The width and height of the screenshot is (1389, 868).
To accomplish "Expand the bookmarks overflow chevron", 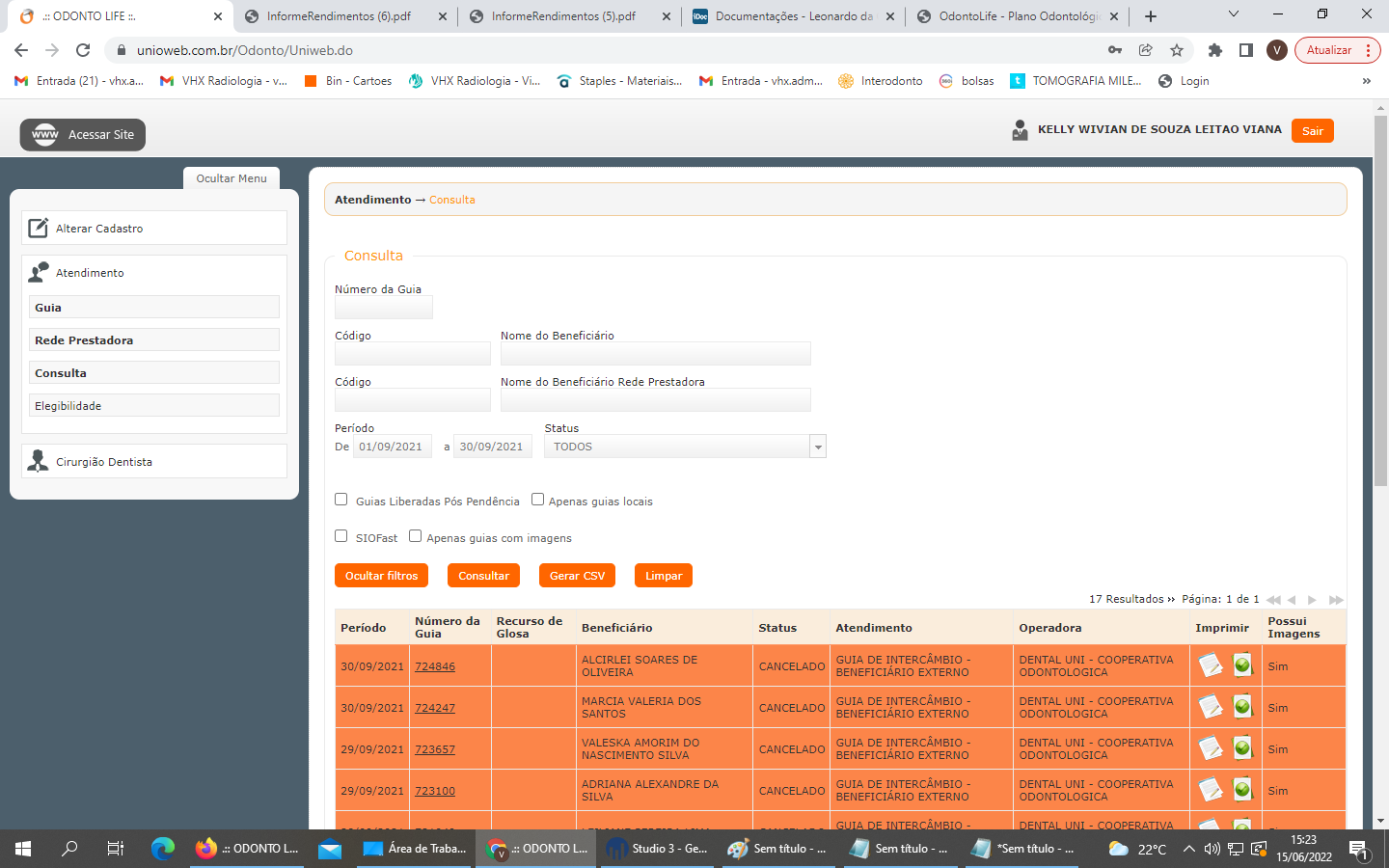I will pos(1366,81).
